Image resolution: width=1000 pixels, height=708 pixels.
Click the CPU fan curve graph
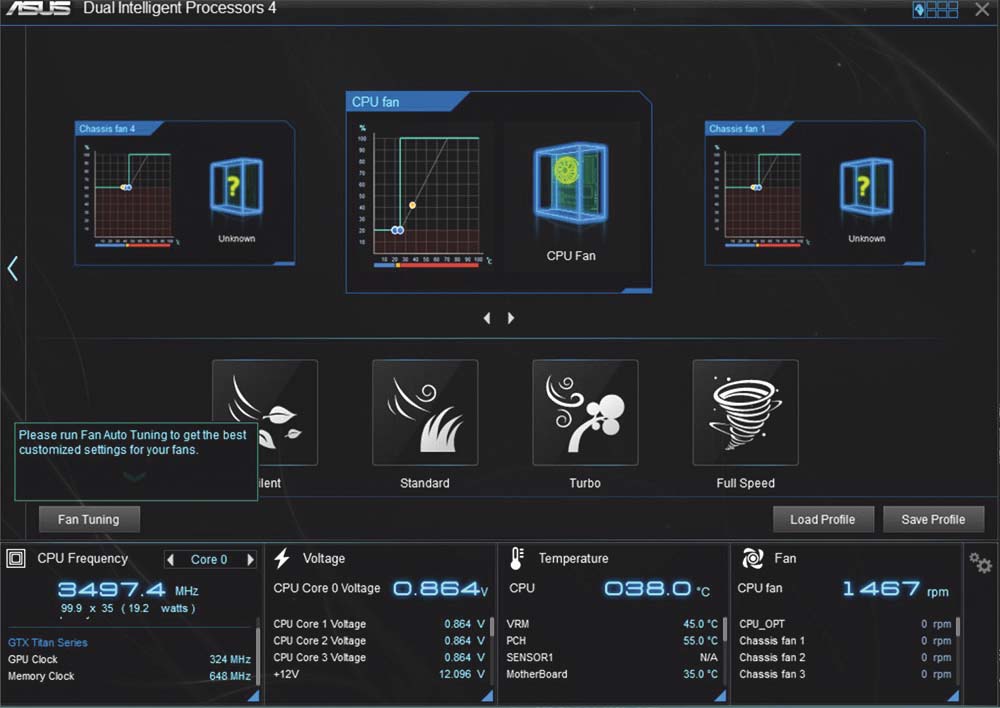[x=425, y=195]
